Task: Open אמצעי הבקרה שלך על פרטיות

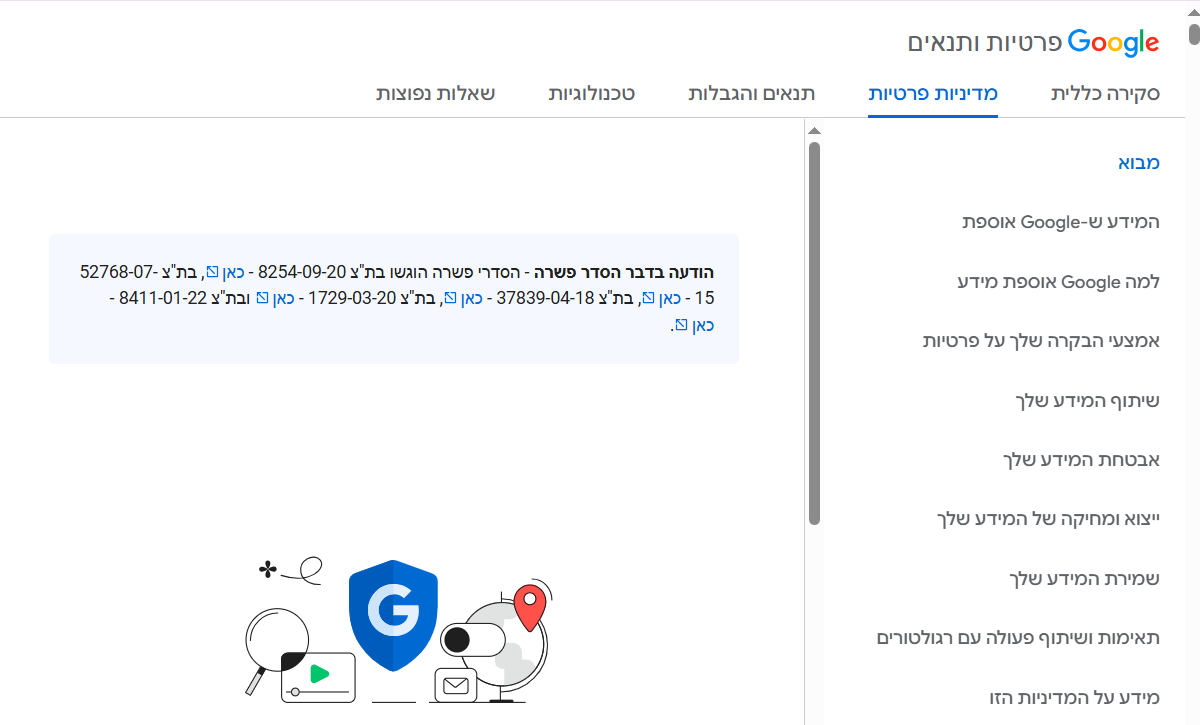Action: coord(1041,341)
